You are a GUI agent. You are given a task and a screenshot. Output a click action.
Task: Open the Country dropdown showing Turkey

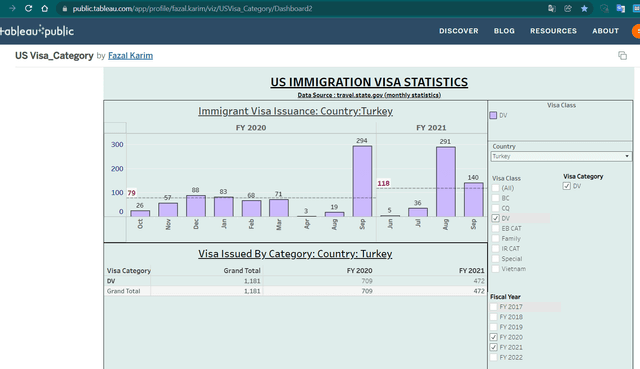pyautogui.click(x=561, y=156)
